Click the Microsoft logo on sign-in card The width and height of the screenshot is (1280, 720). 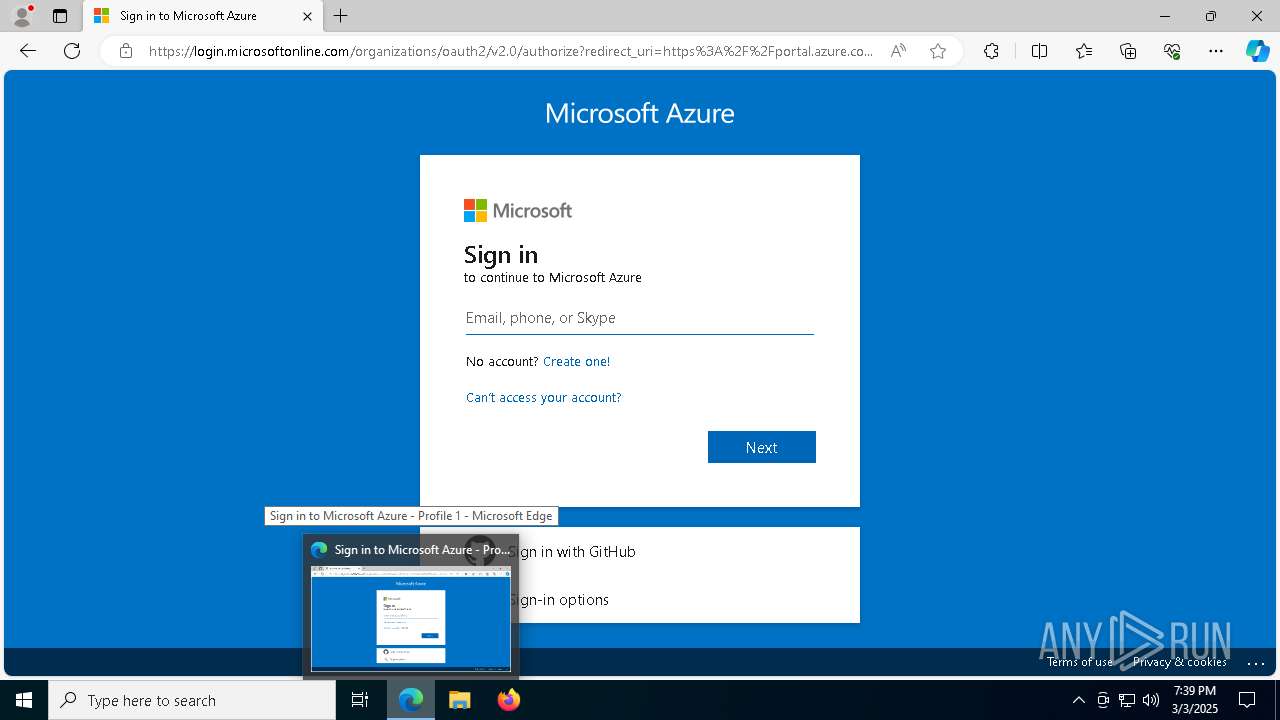point(518,210)
